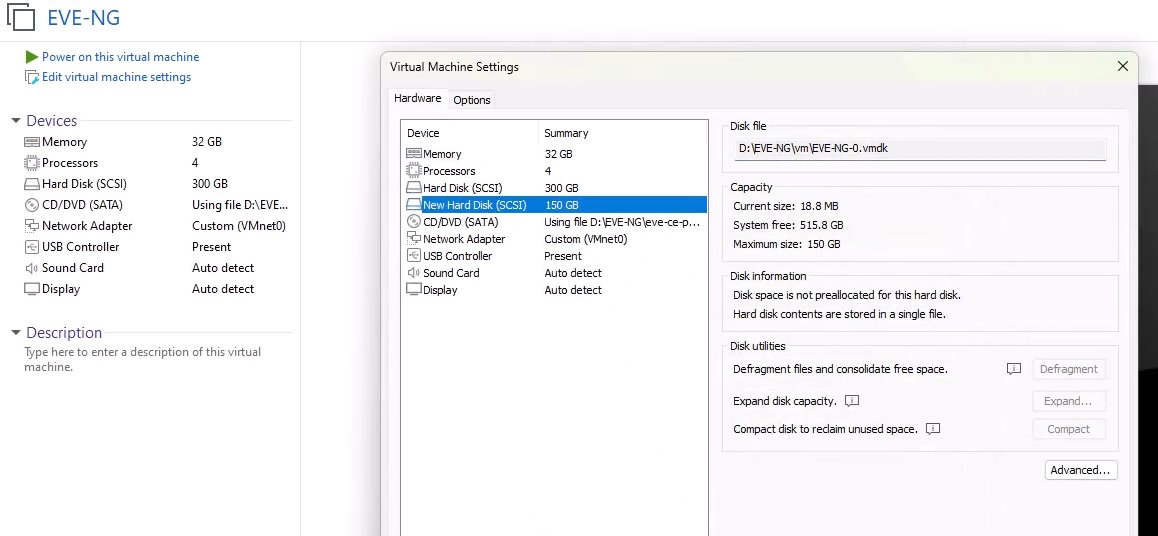The height and width of the screenshot is (536, 1158).
Task: Click the Expand... button
Action: (1069, 401)
